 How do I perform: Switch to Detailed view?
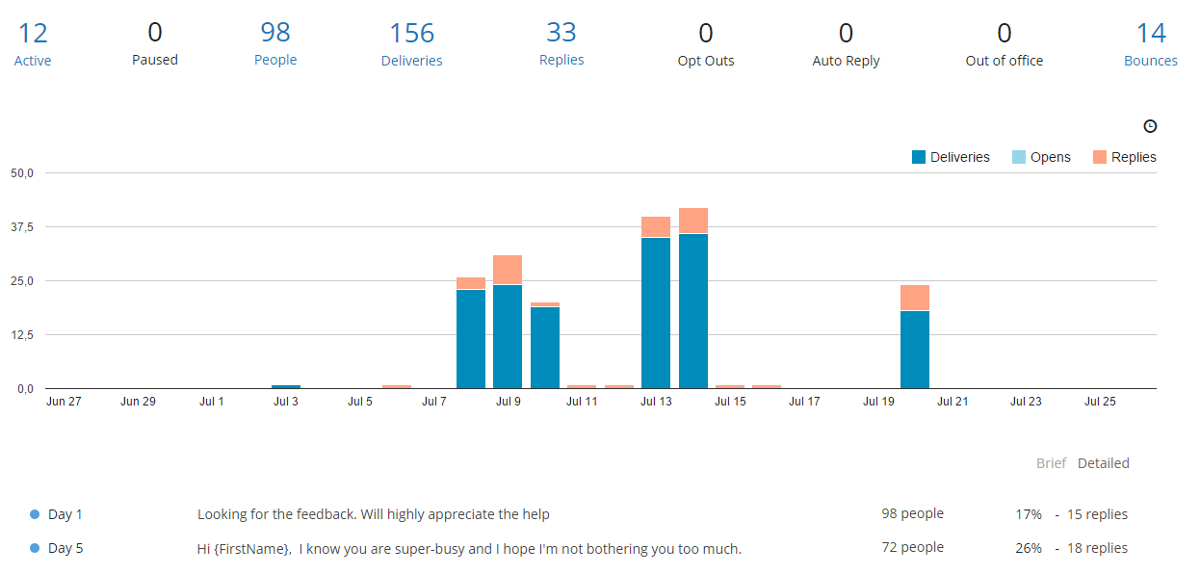[x=1103, y=463]
